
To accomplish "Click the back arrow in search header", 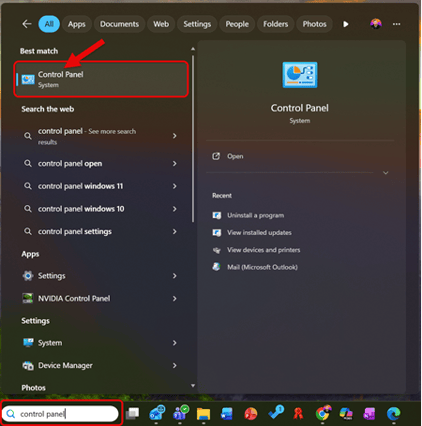I will click(27, 24).
